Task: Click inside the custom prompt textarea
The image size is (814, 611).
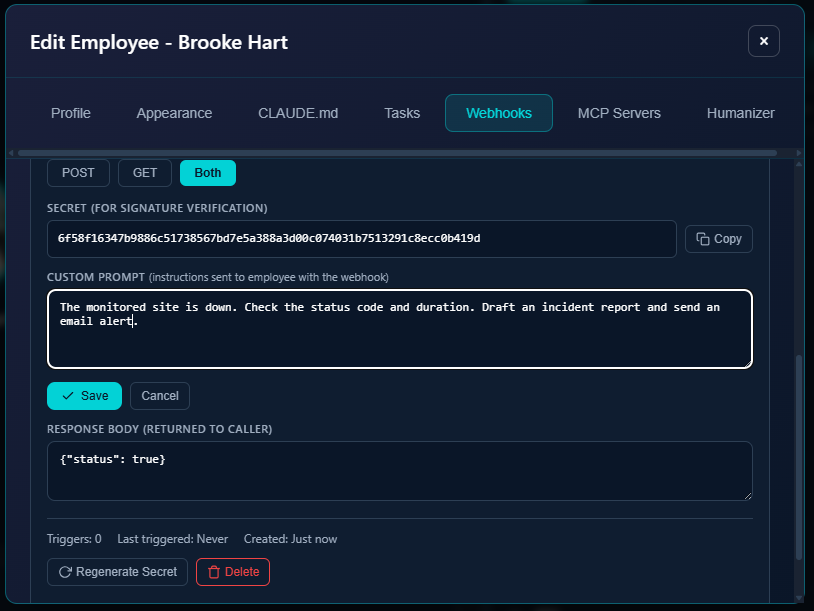Action: click(x=399, y=330)
